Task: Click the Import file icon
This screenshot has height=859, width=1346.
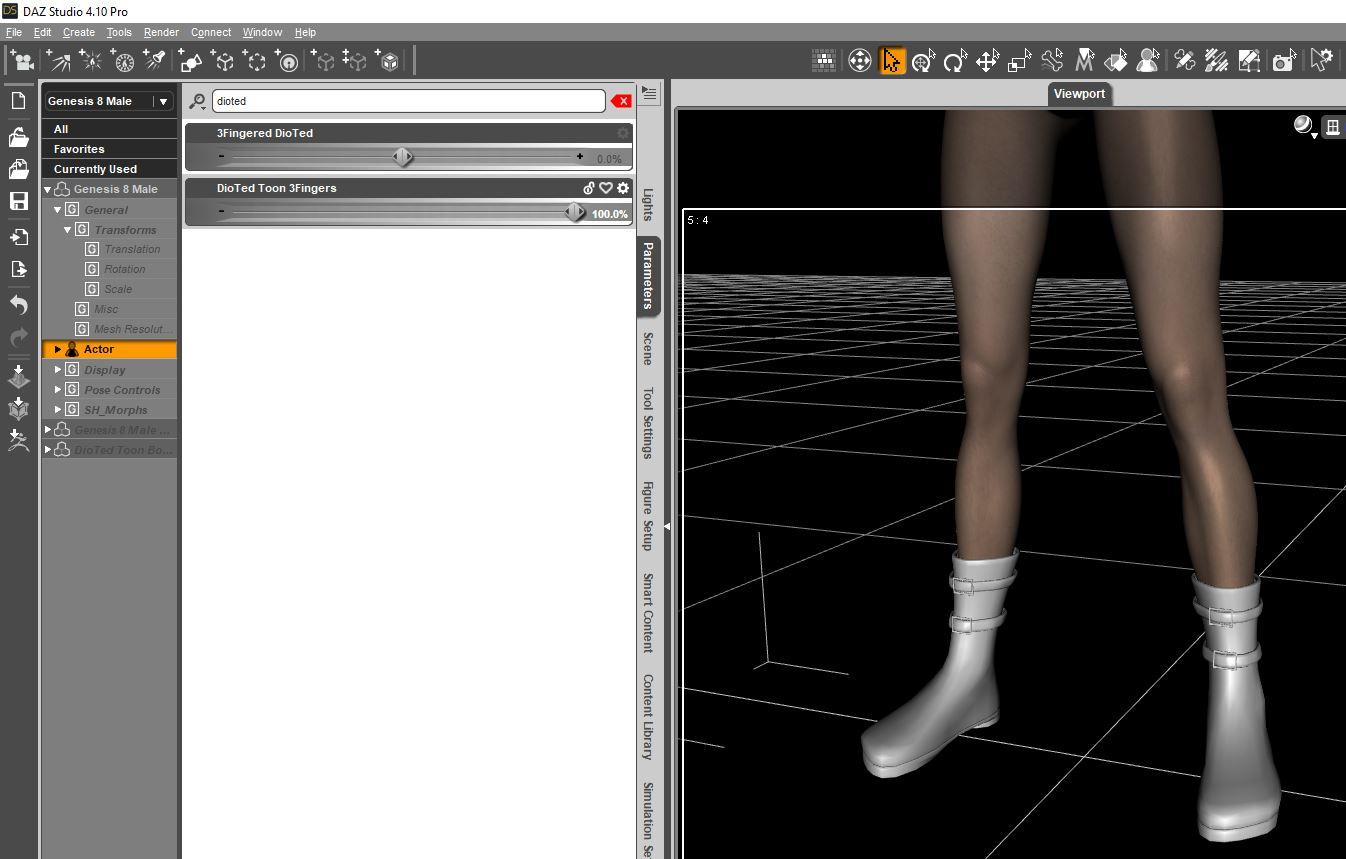Action: [x=19, y=237]
